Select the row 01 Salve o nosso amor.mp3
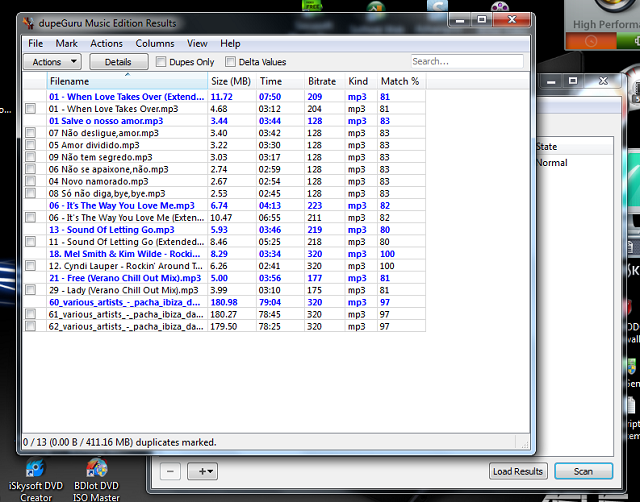Viewport: 640px width, 502px height. pyautogui.click(x=224, y=121)
